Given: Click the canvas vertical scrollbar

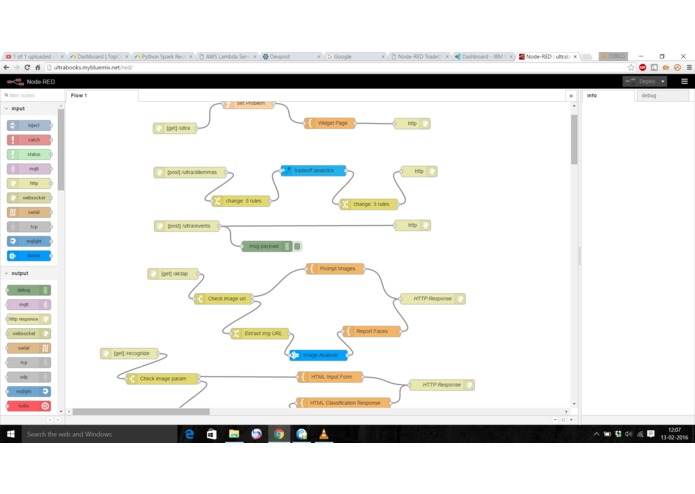Looking at the screenshot, I should click(574, 140).
